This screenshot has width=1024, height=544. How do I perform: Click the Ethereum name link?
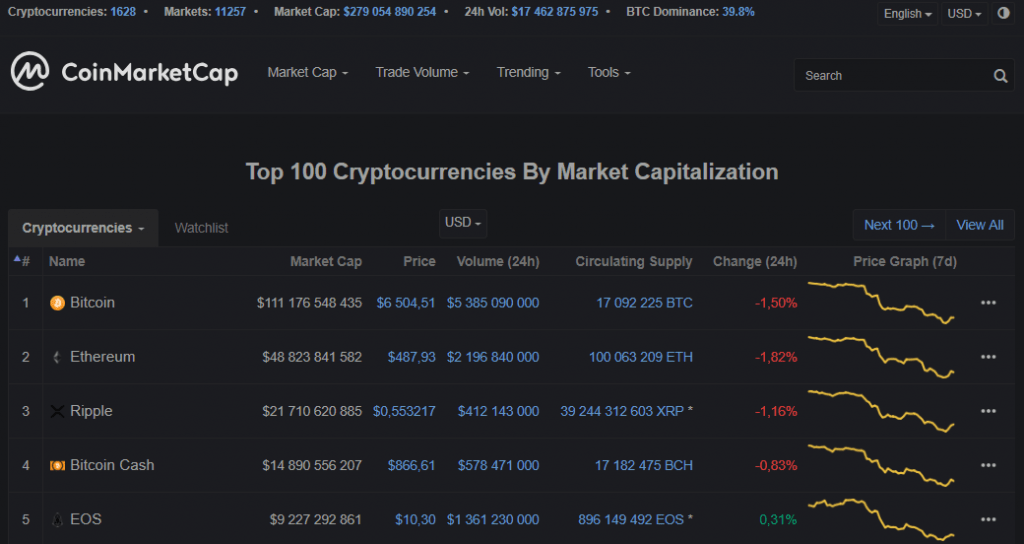(x=102, y=357)
